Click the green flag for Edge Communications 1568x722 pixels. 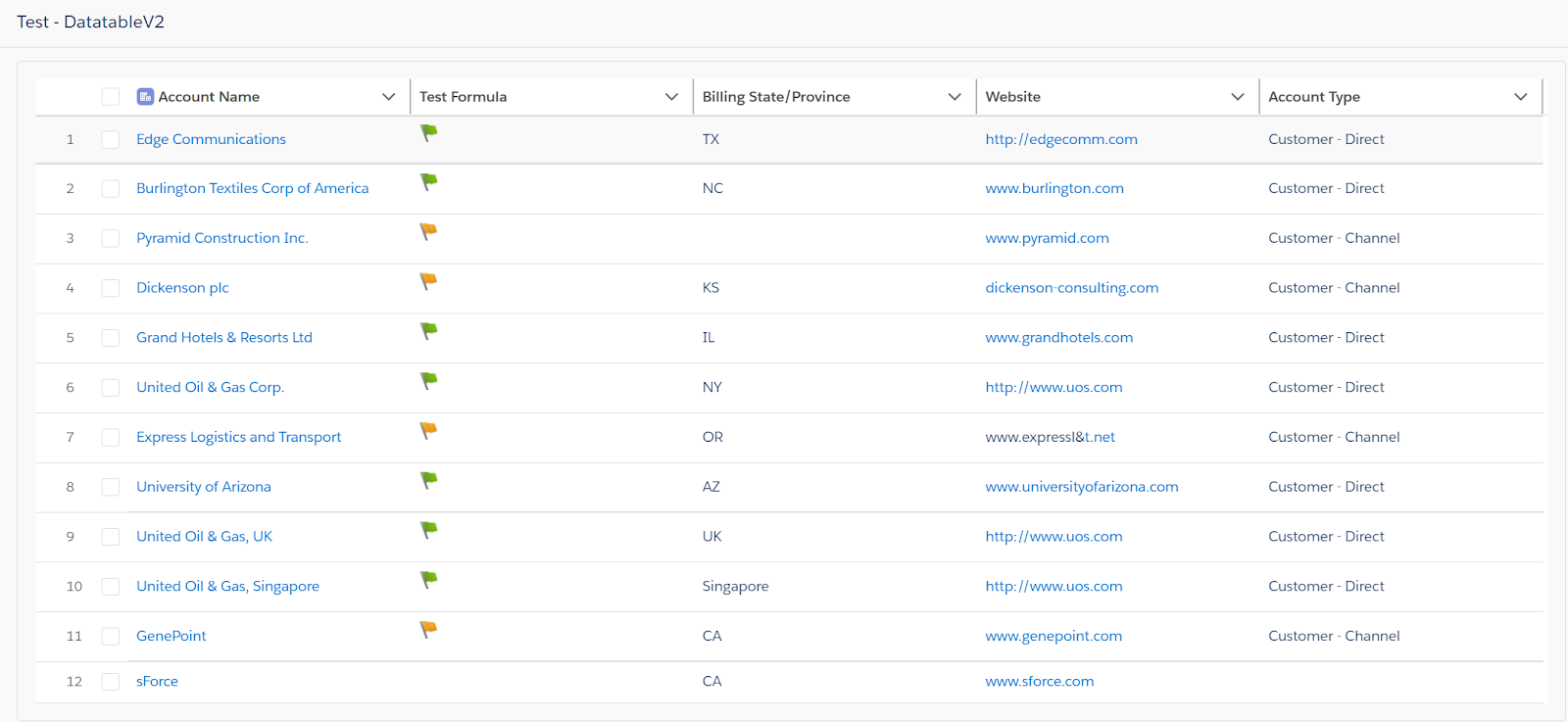pyautogui.click(x=428, y=132)
